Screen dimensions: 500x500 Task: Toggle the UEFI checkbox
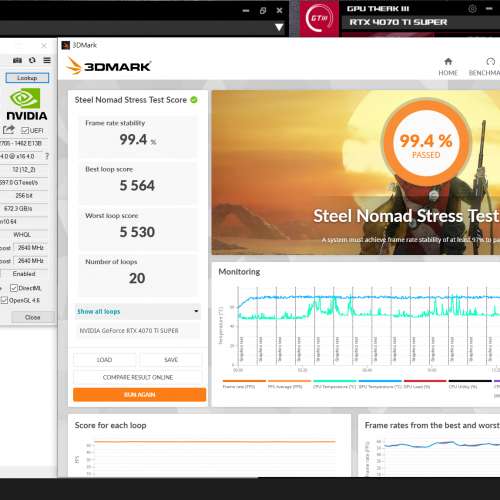25,130
